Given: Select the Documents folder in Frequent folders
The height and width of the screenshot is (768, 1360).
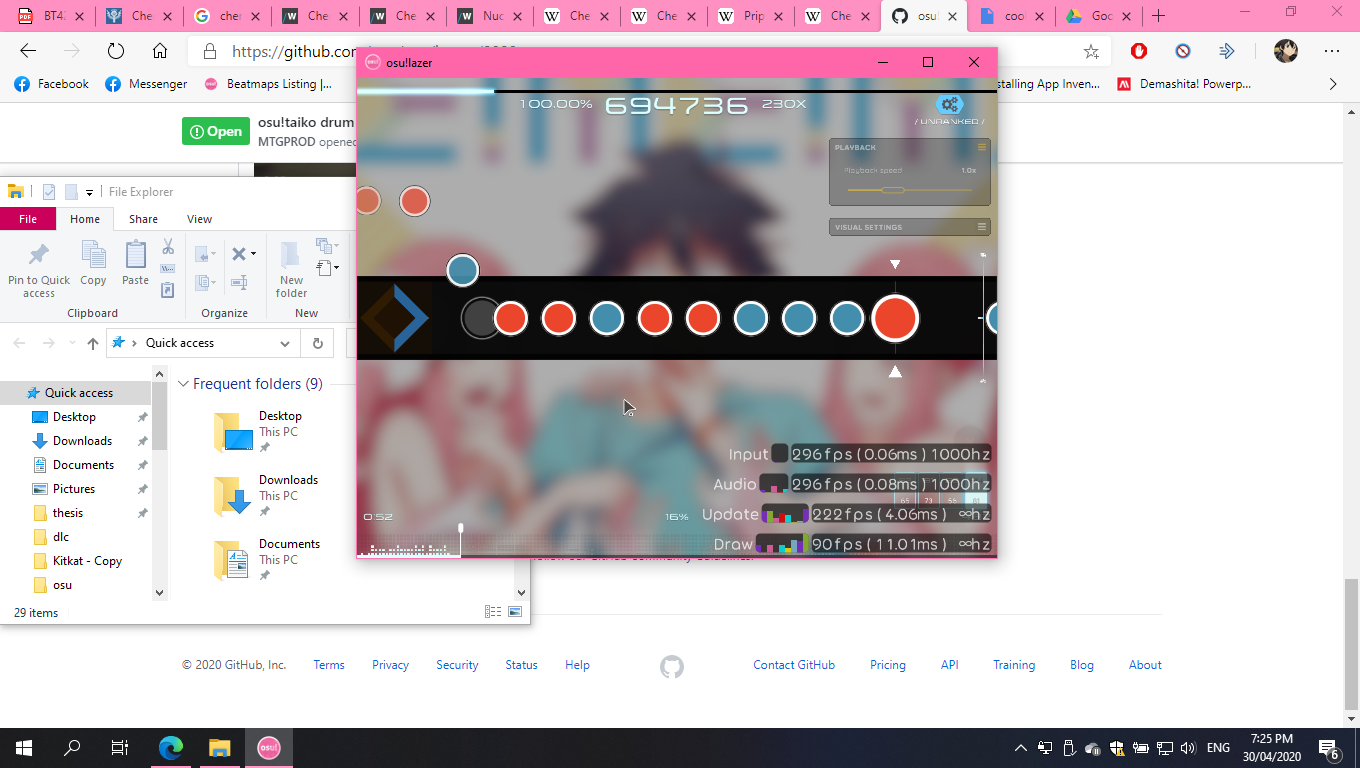Looking at the screenshot, I should click(x=266, y=560).
